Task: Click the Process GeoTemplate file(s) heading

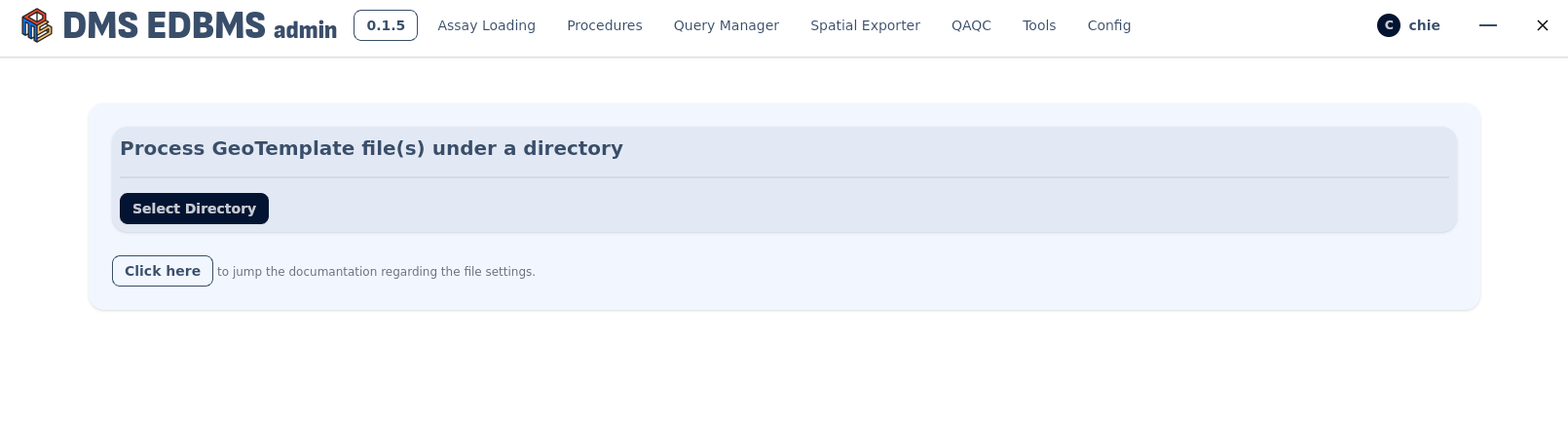Action: pyautogui.click(x=371, y=148)
